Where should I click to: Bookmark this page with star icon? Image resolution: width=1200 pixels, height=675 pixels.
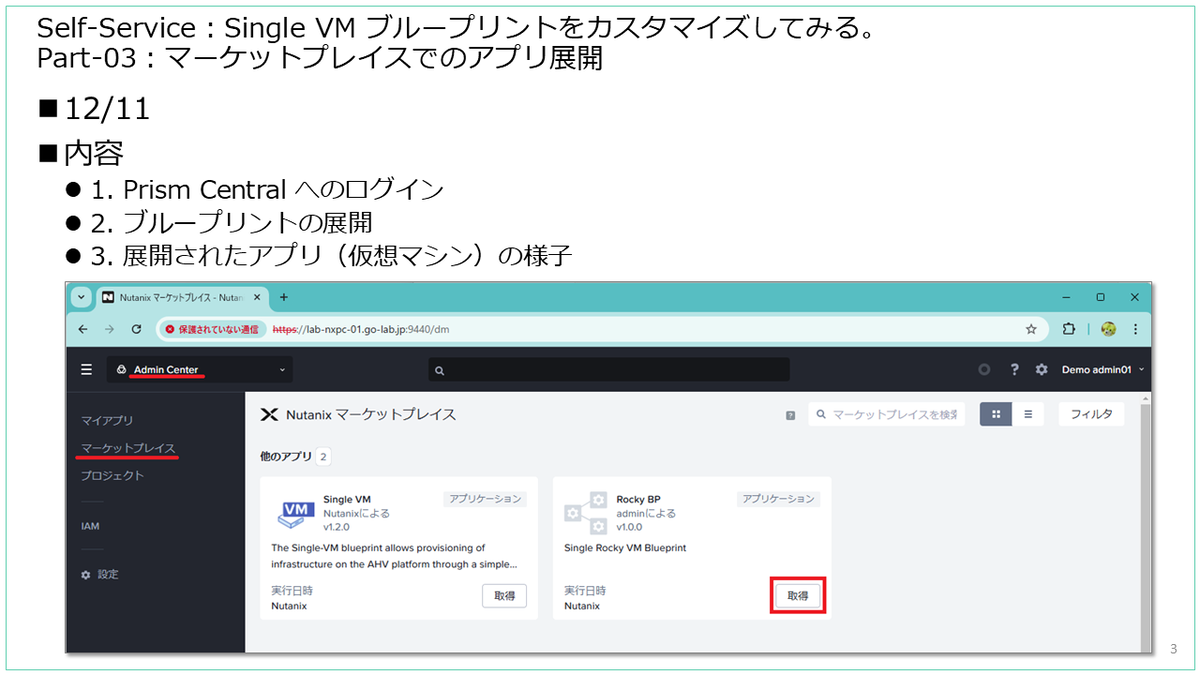[x=1031, y=328]
